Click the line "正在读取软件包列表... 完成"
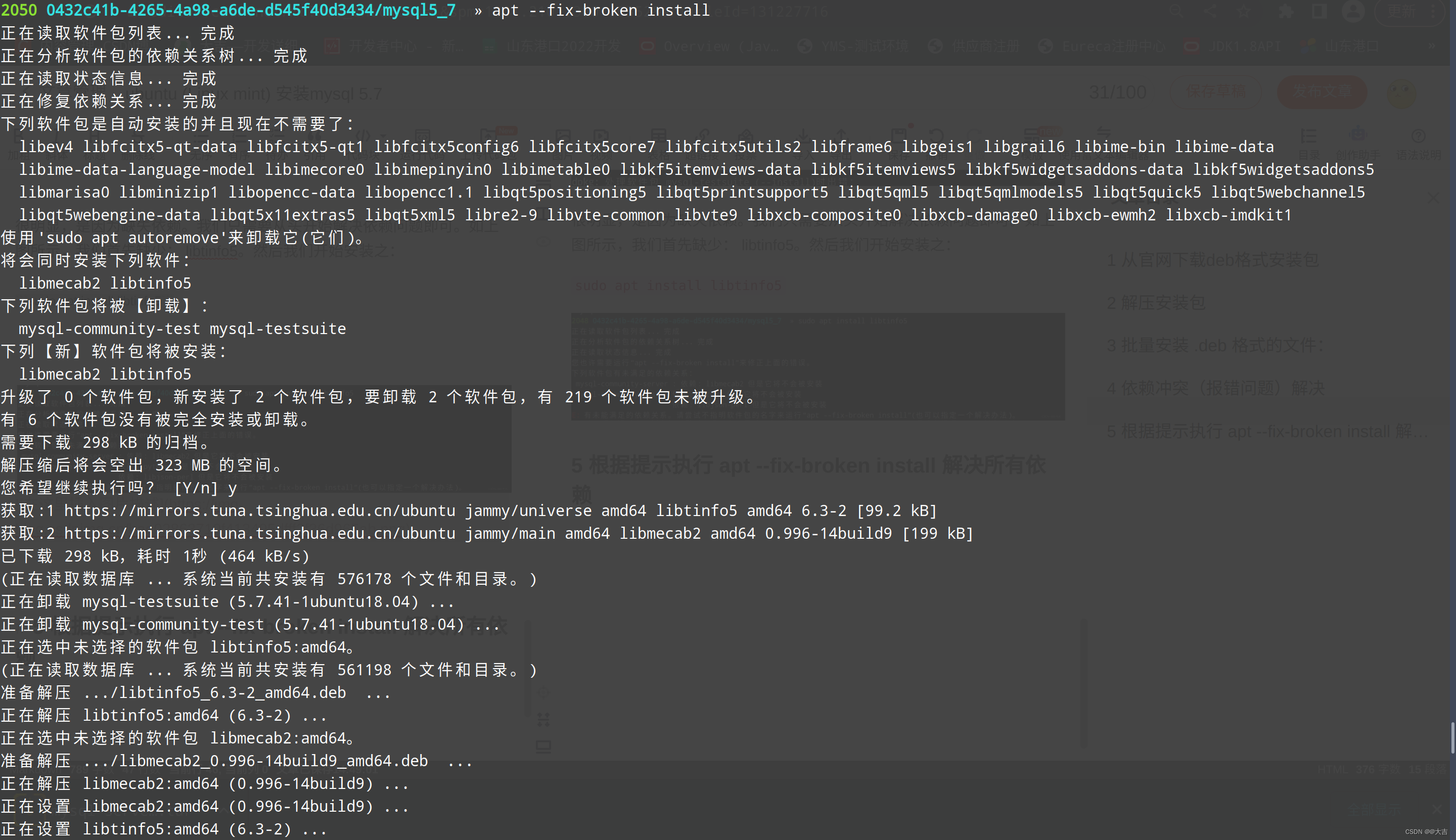 tap(118, 33)
